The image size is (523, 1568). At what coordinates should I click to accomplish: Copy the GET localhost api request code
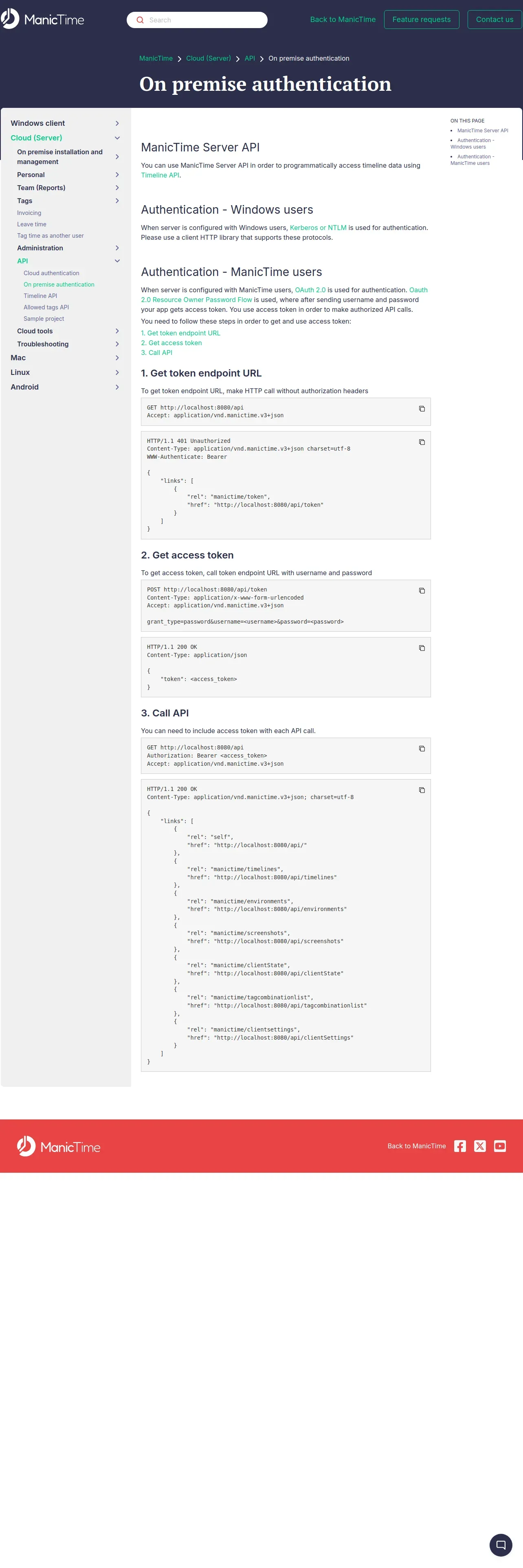(421, 408)
